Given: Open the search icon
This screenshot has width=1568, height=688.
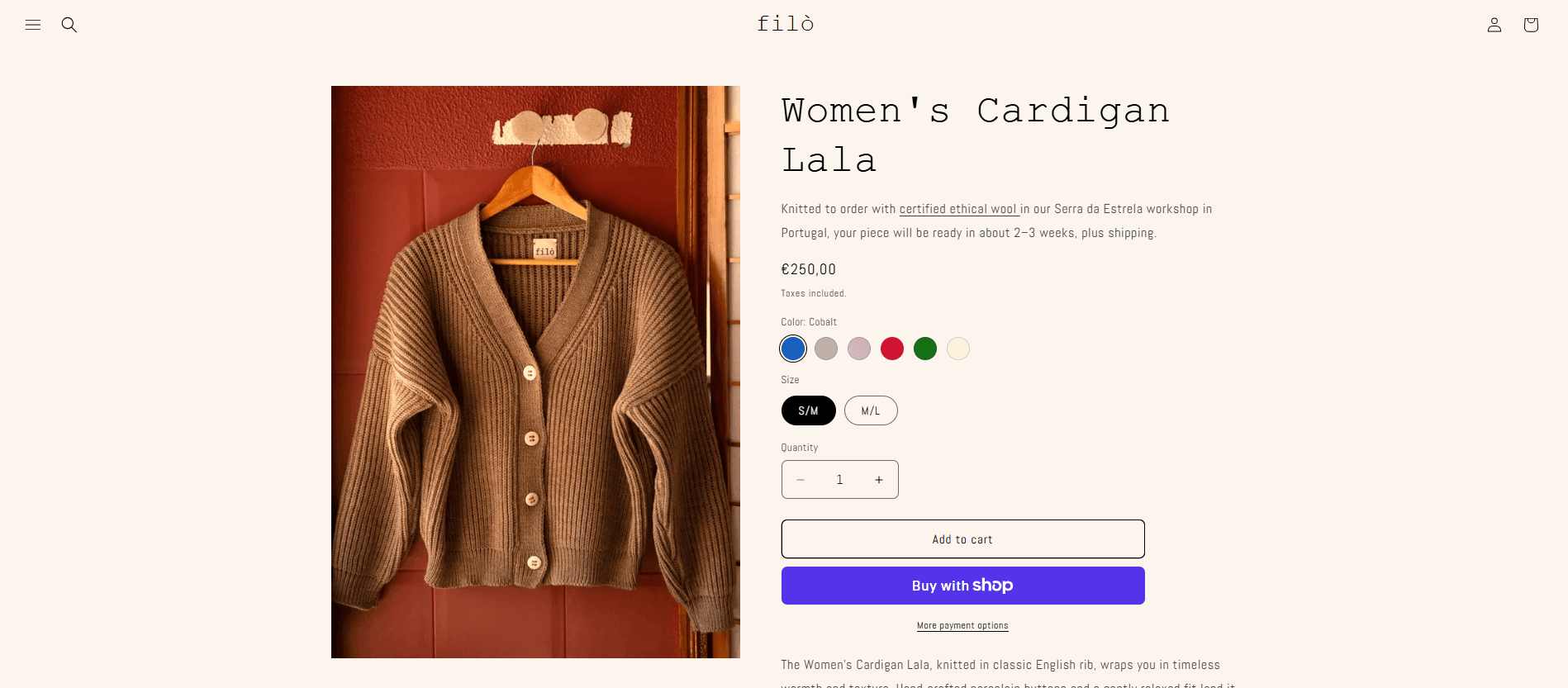Looking at the screenshot, I should 69,25.
